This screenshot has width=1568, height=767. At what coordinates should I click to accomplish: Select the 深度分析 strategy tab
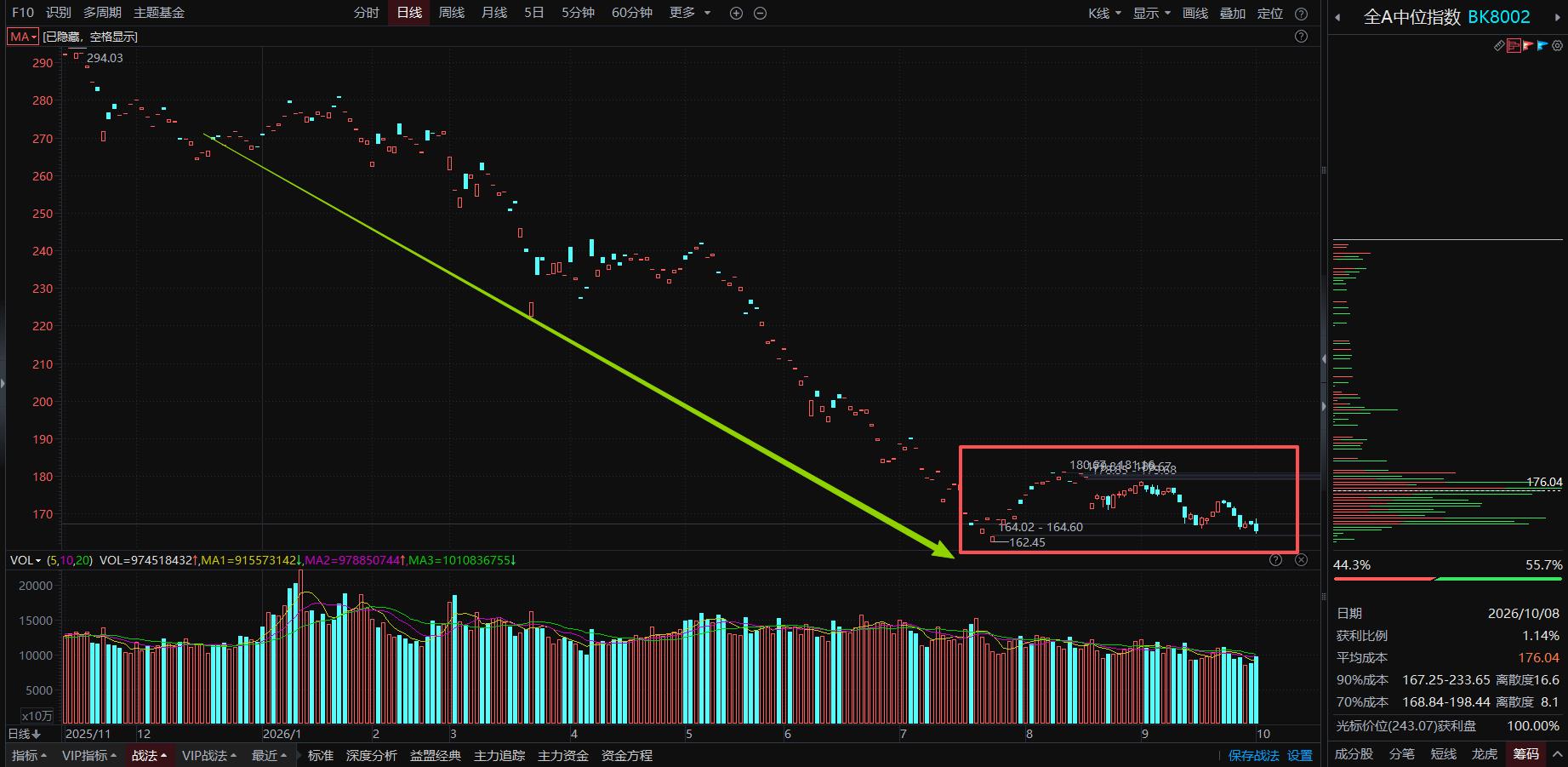point(372,755)
